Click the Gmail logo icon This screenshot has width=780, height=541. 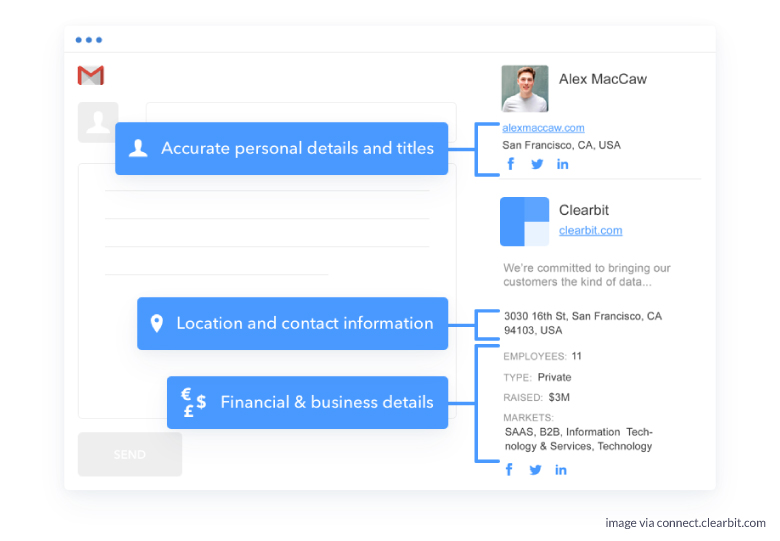tap(91, 75)
